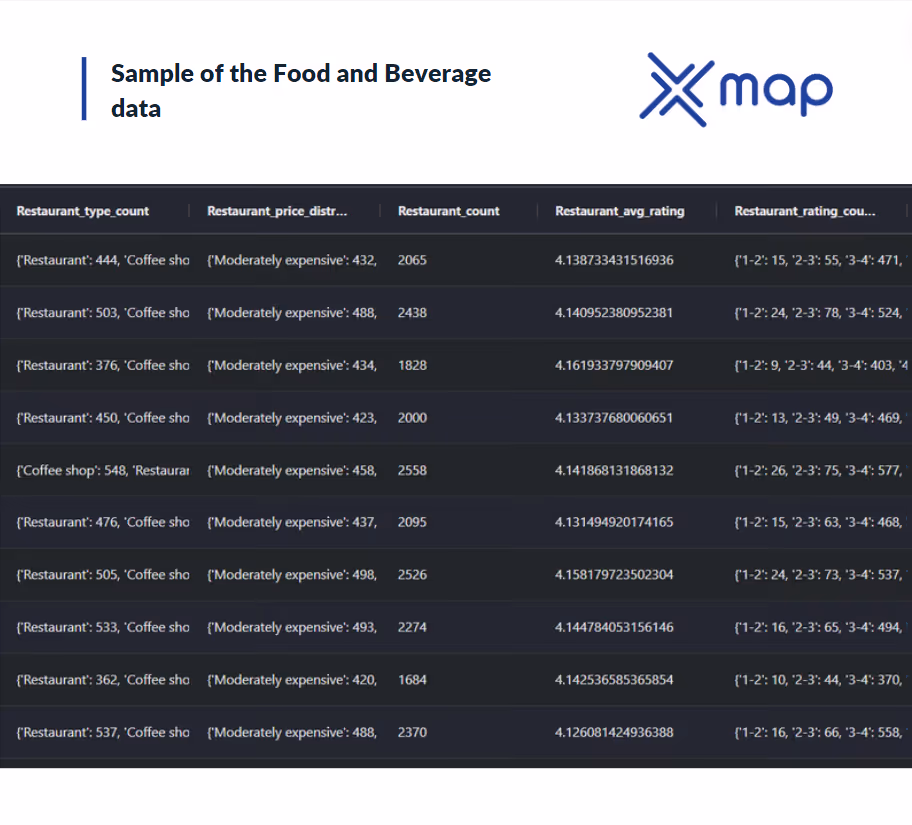Select the cell showing 1684
Image resolution: width=912 pixels, height=825 pixels.
pos(412,680)
